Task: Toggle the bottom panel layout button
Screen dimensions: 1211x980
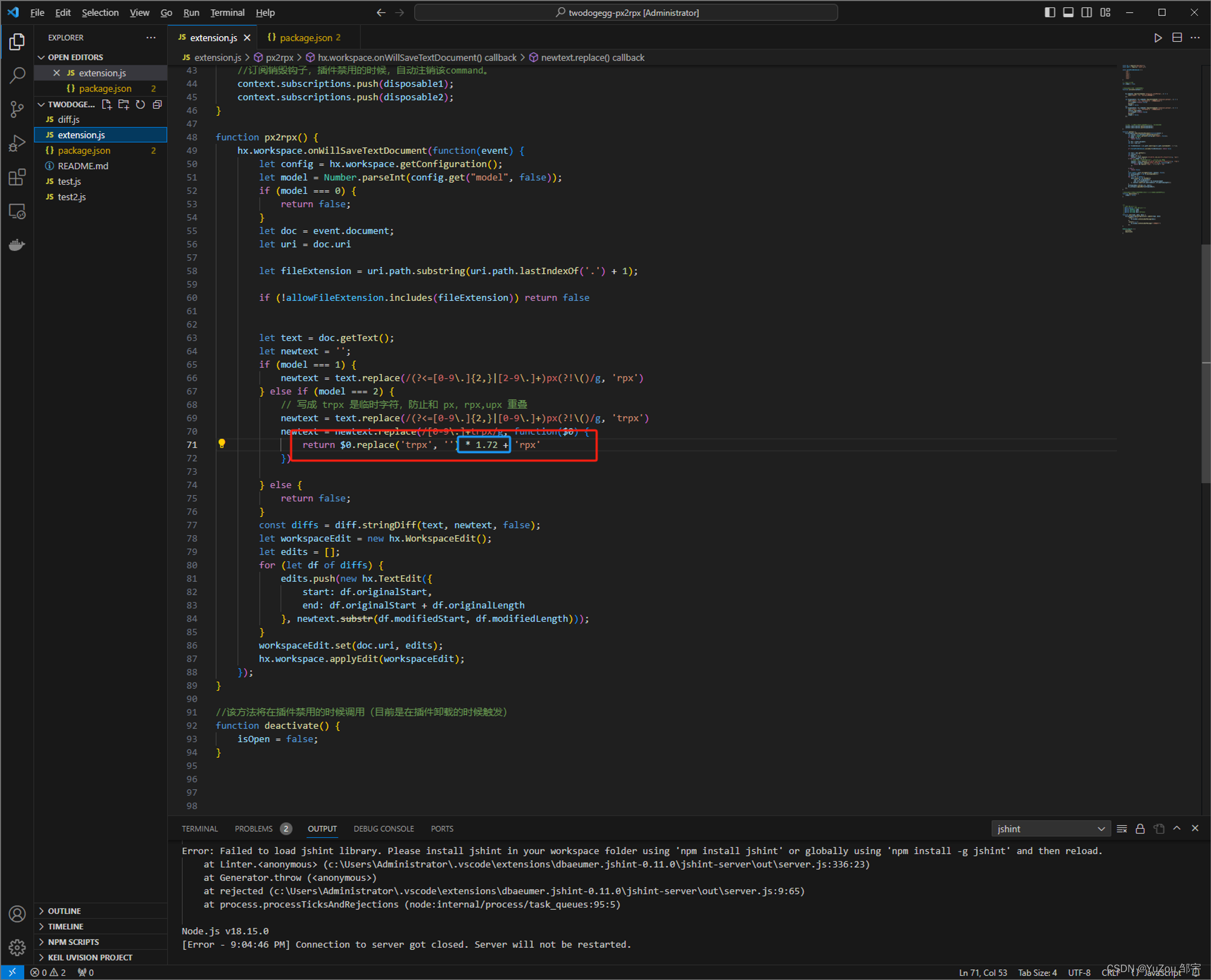Action: point(1068,13)
